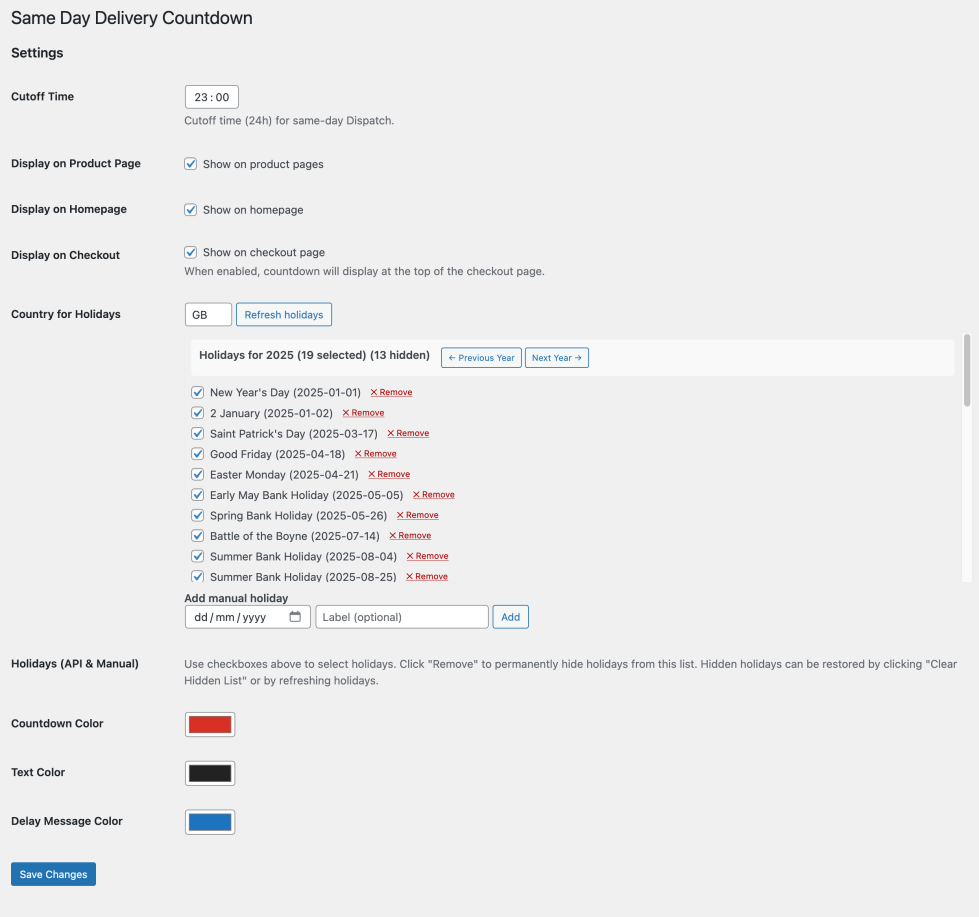The width and height of the screenshot is (979, 917).
Task: Click the Refresh holidays button
Action: [284, 315]
